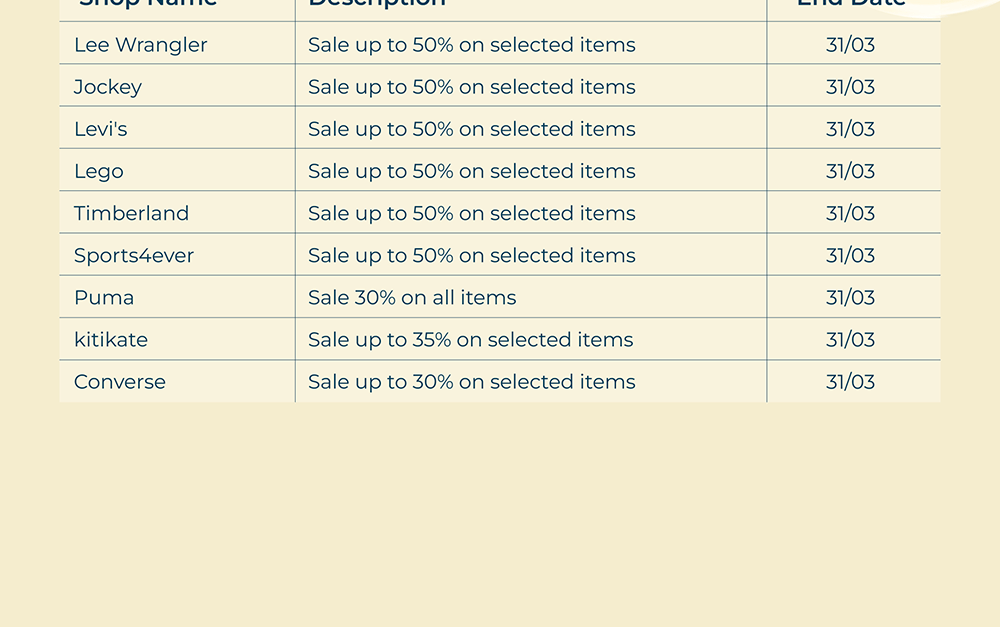This screenshot has width=1000, height=627.
Task: Select kitikate's 'Sale up to 35%' description
Action: click(x=470, y=339)
